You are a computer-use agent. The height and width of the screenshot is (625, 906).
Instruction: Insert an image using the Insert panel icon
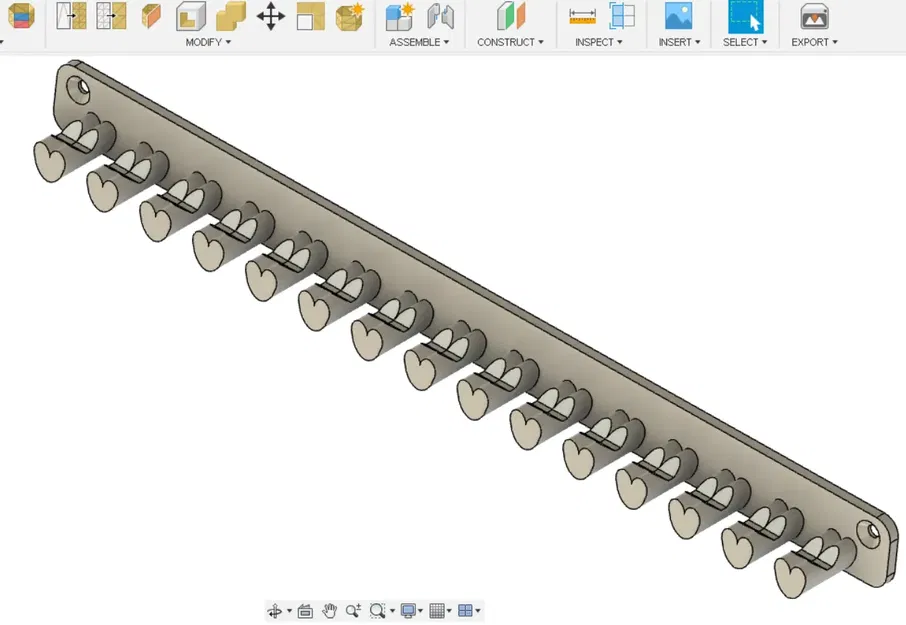tap(678, 17)
